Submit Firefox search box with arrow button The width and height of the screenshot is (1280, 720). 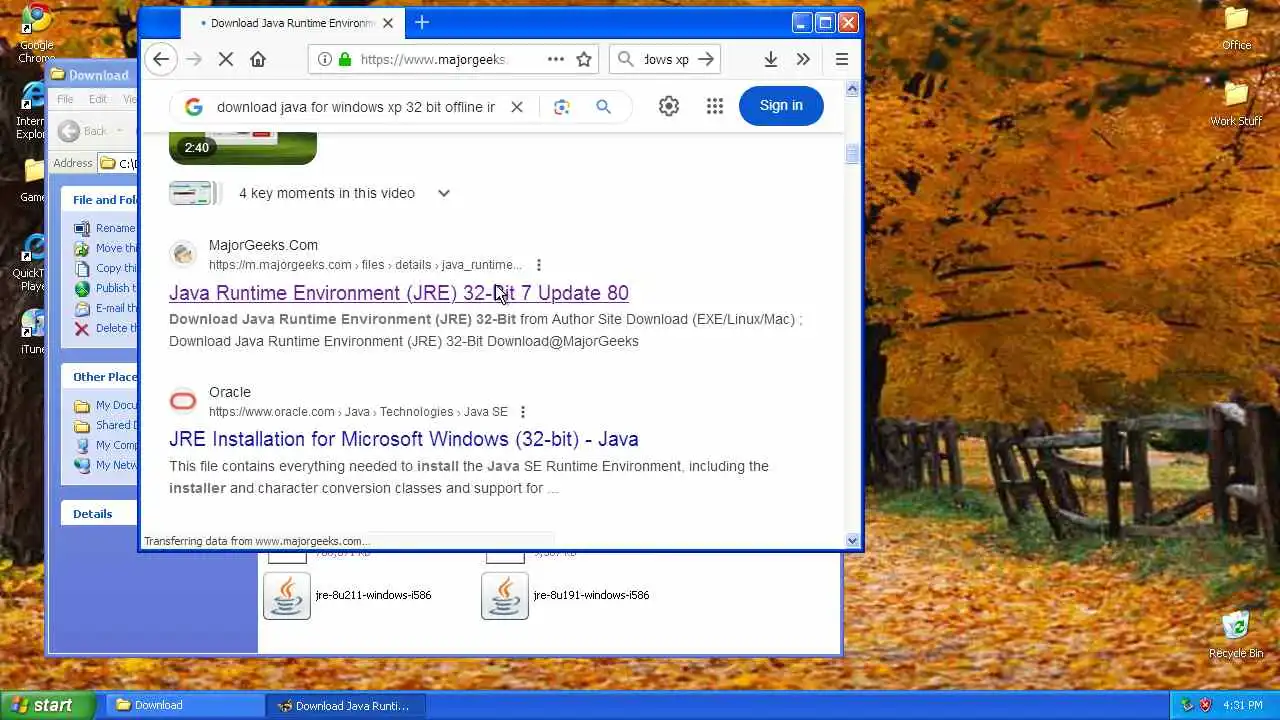click(x=706, y=59)
